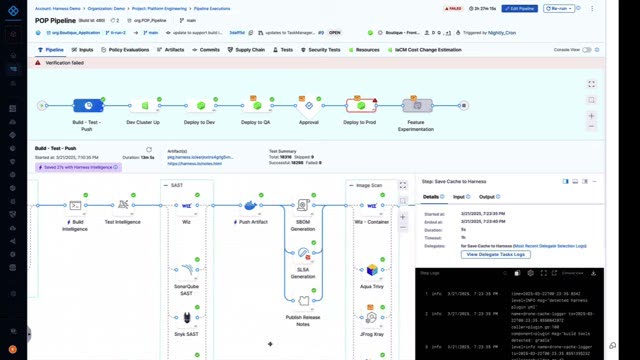Open IaCM Cost Change Estimation tab
Viewport: 640px width, 360px height.
tap(424, 50)
